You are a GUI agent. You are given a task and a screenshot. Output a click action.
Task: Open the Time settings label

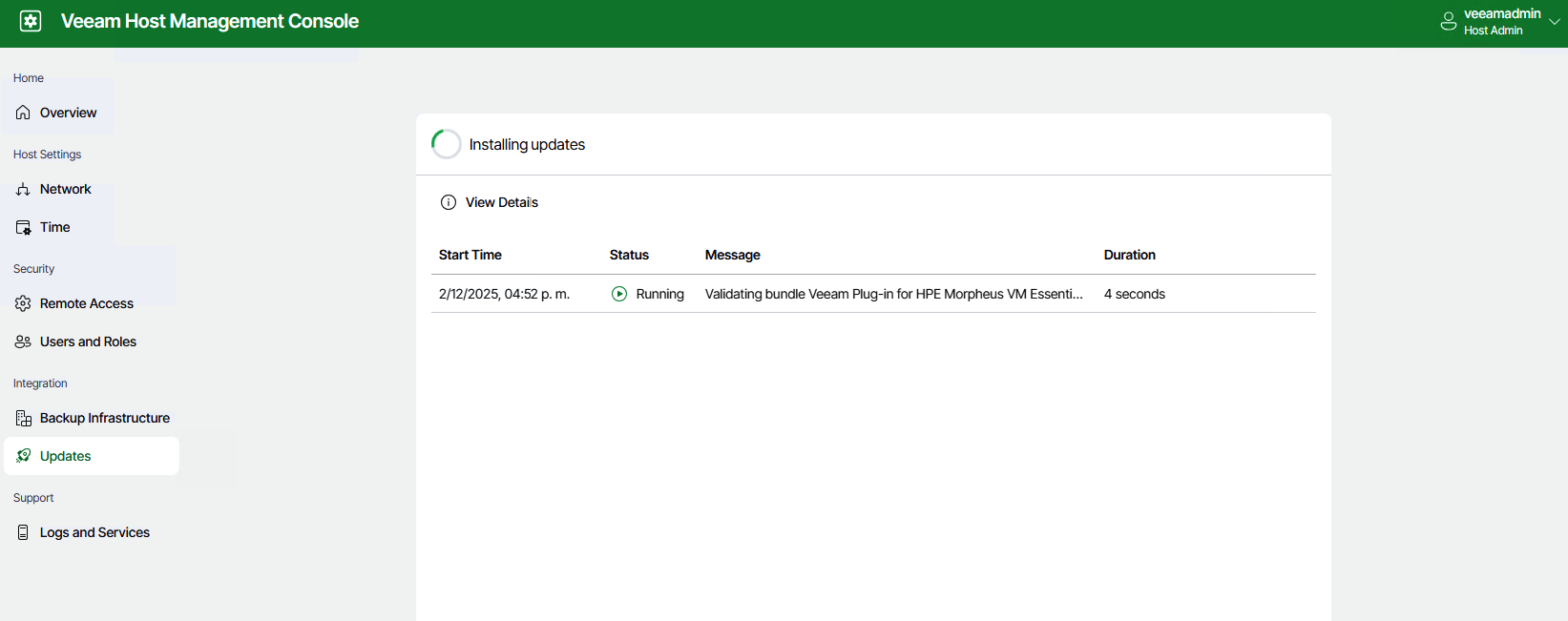coord(55,227)
